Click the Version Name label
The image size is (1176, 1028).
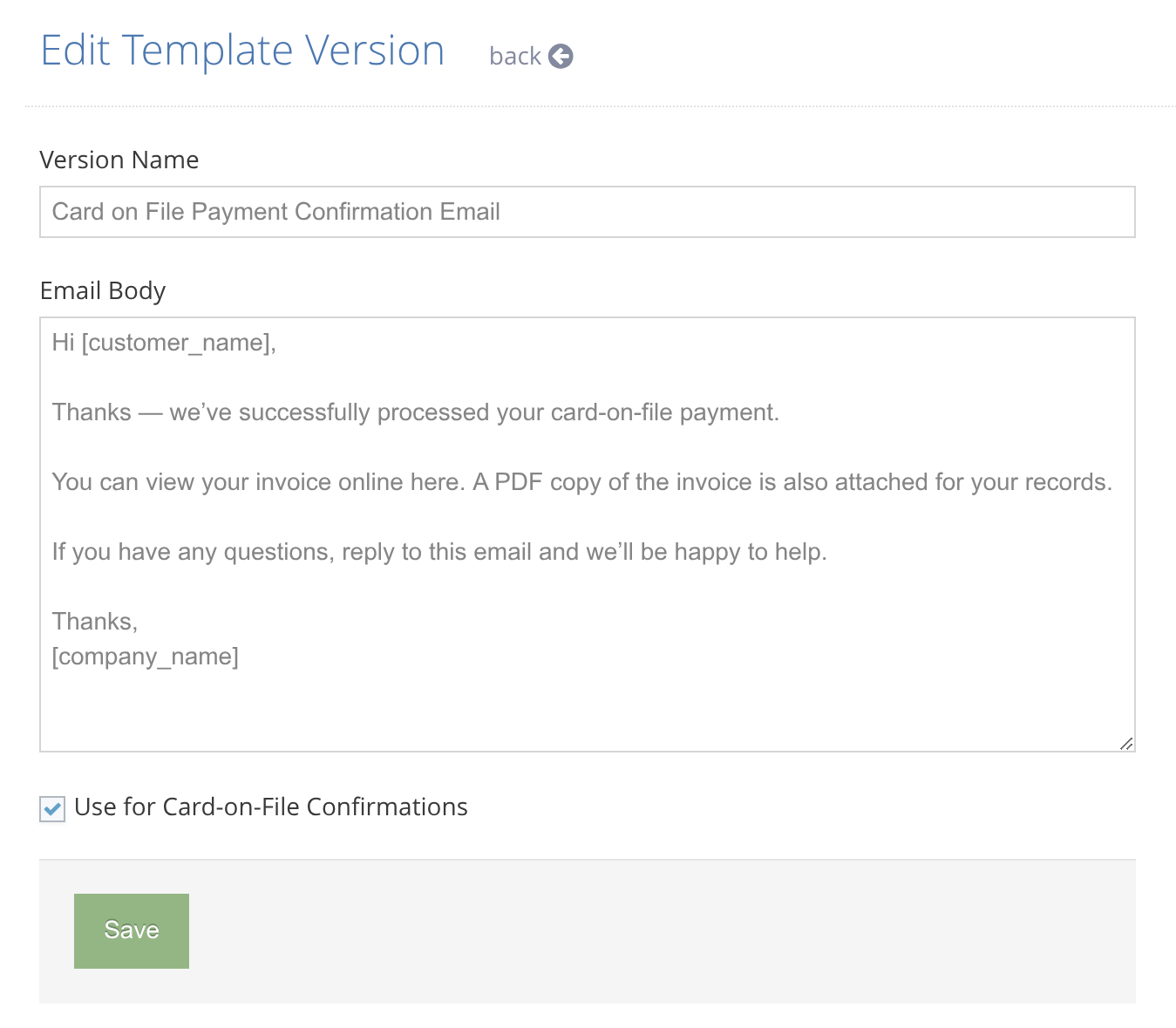(x=119, y=160)
